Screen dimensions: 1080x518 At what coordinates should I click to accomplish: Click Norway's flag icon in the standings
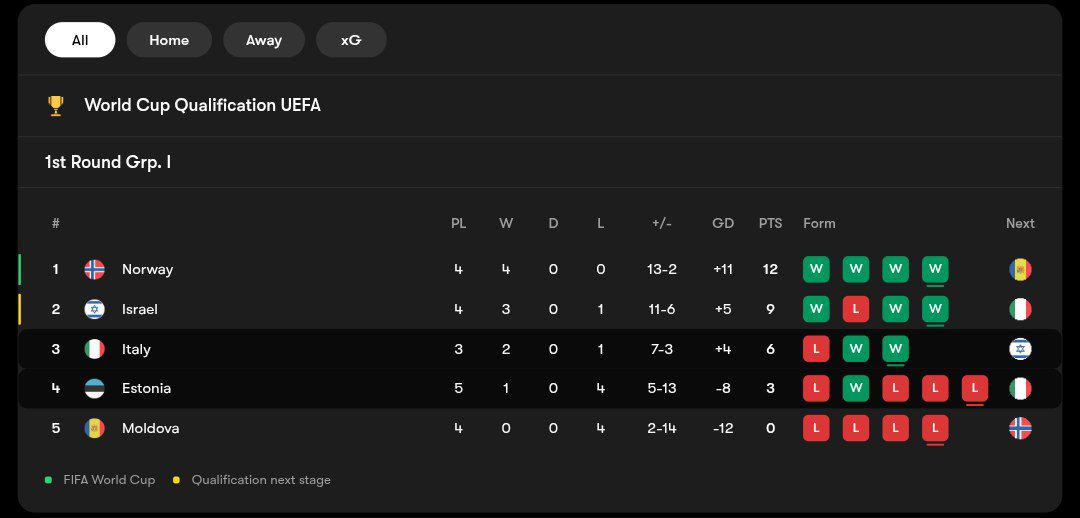(95, 269)
